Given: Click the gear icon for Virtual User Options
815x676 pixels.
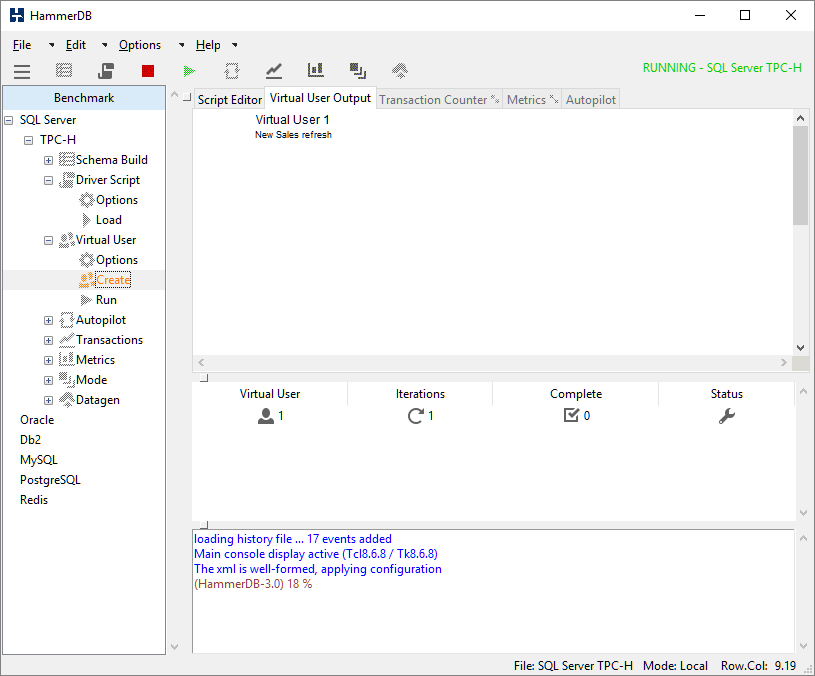Looking at the screenshot, I should click(86, 260).
